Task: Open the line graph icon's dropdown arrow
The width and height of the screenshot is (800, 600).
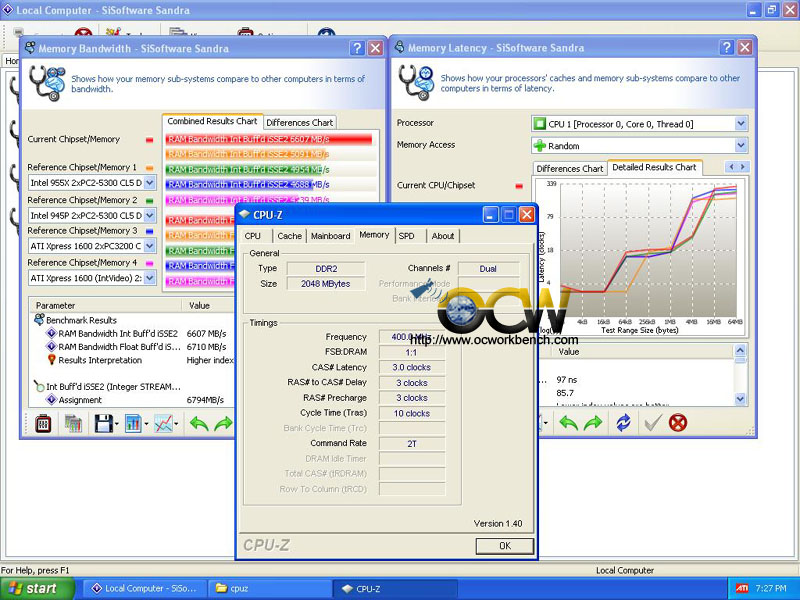Action: coord(176,424)
